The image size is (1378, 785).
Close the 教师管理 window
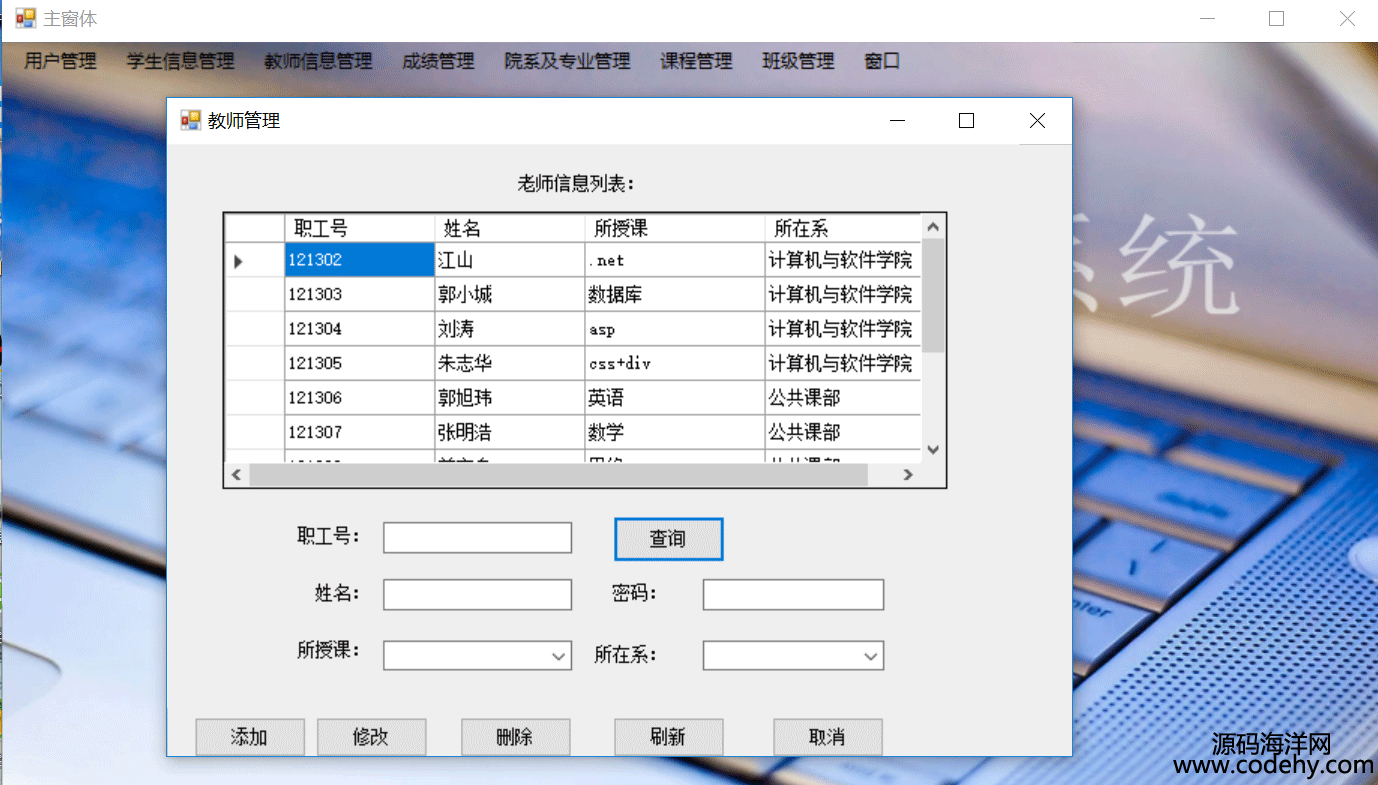pos(1037,120)
